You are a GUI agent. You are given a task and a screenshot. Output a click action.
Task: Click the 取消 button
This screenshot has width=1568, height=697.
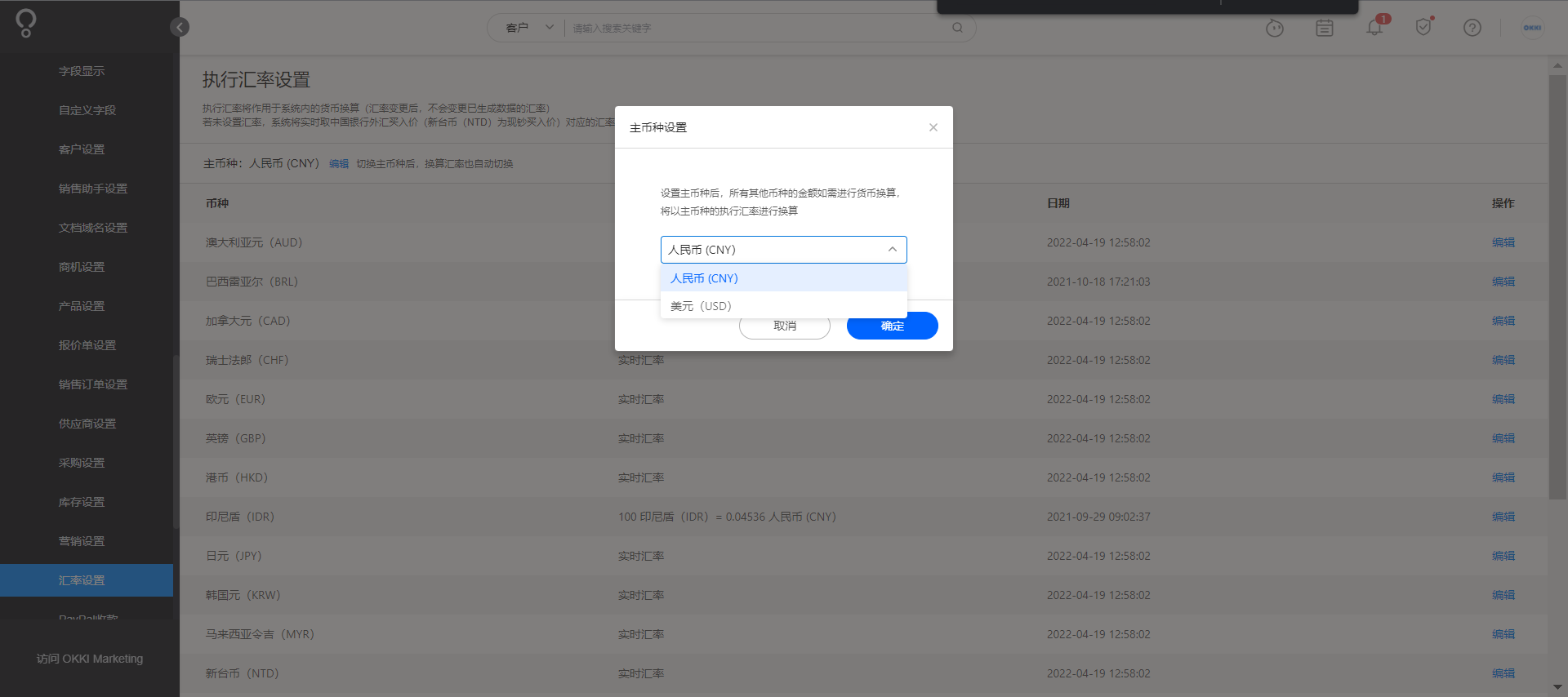(x=785, y=326)
